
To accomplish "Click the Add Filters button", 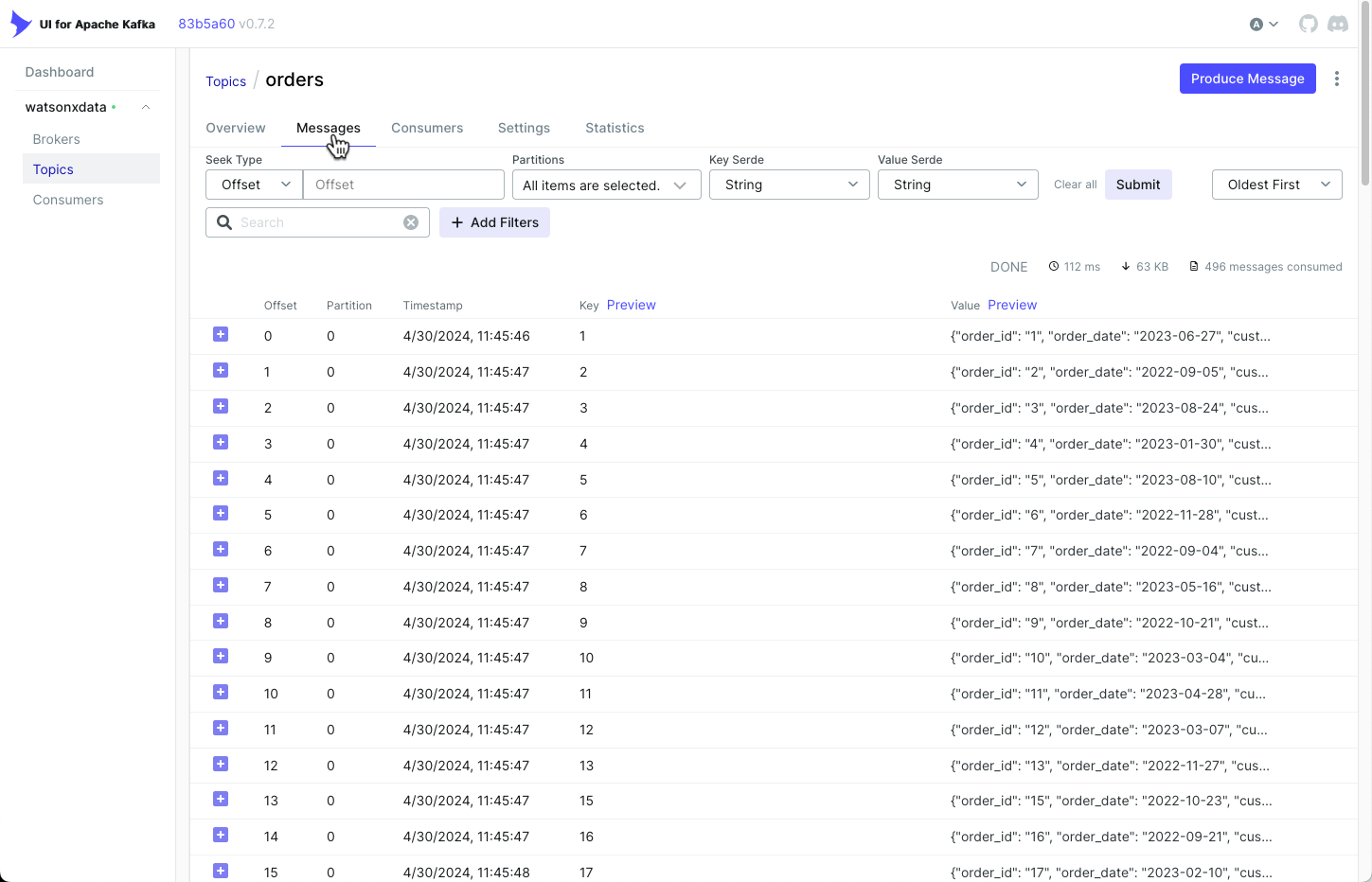I will pos(494,222).
